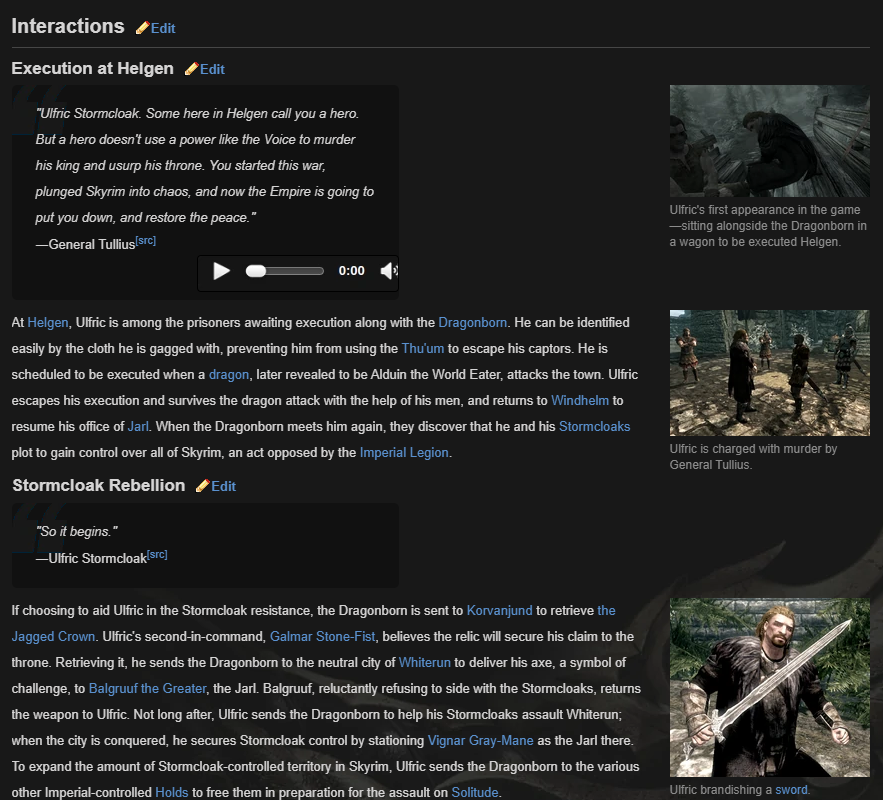
Task: Click the Execution at Helgen heading text
Action: tap(92, 69)
